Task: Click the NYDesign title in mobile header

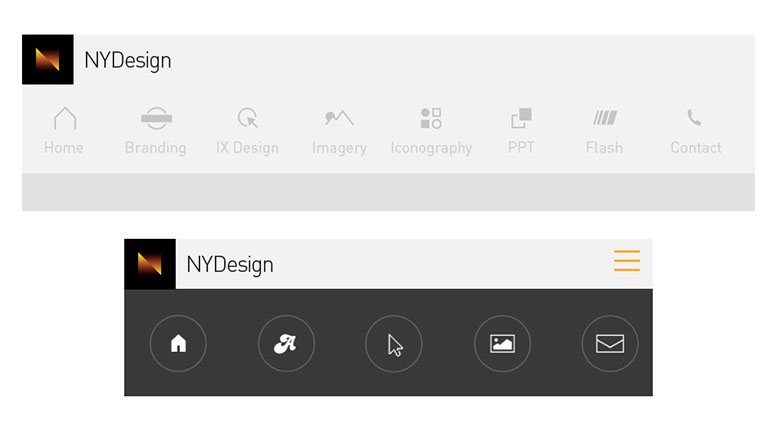Action: coord(230,265)
